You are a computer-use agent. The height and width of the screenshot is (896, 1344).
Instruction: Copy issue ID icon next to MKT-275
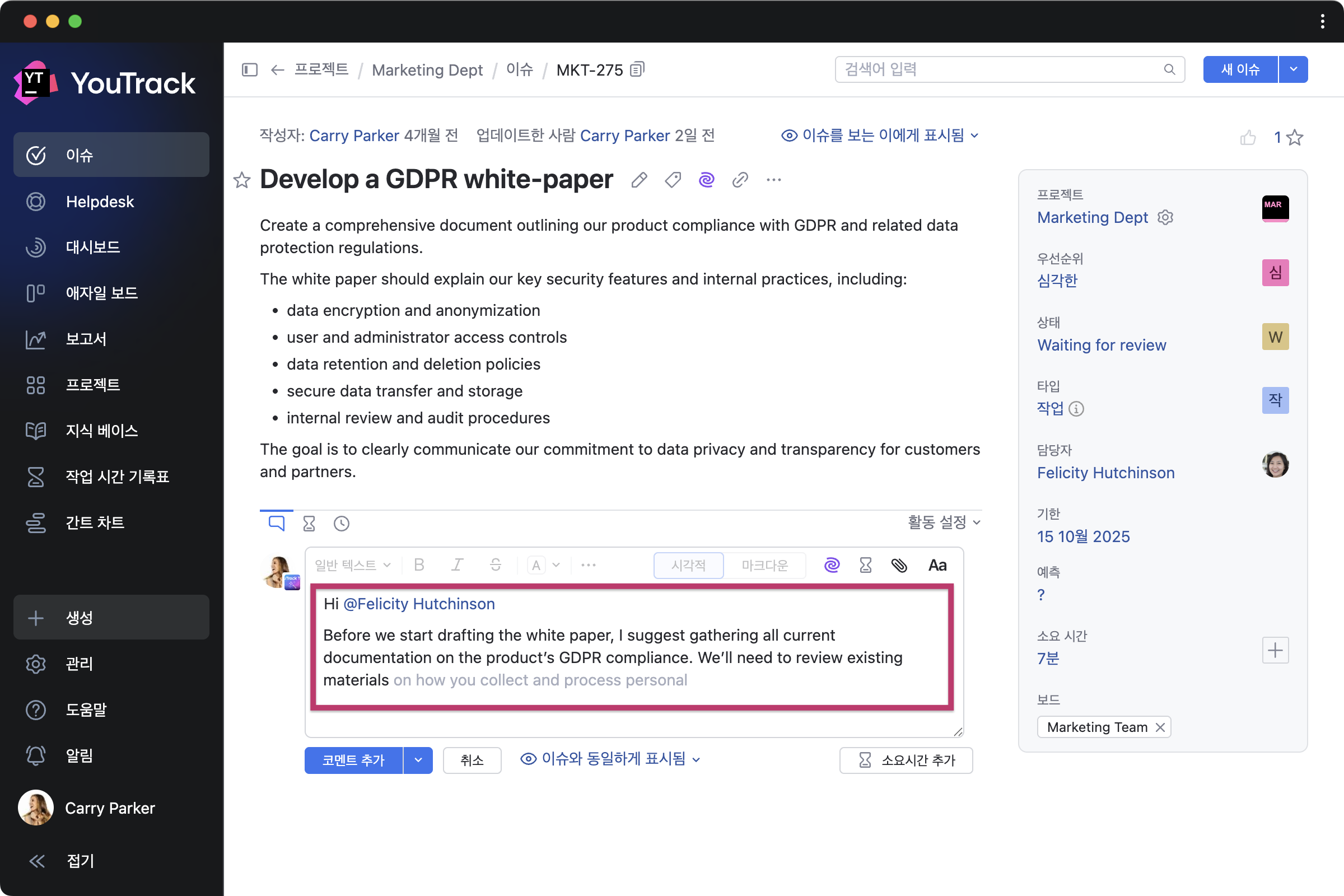(637, 69)
